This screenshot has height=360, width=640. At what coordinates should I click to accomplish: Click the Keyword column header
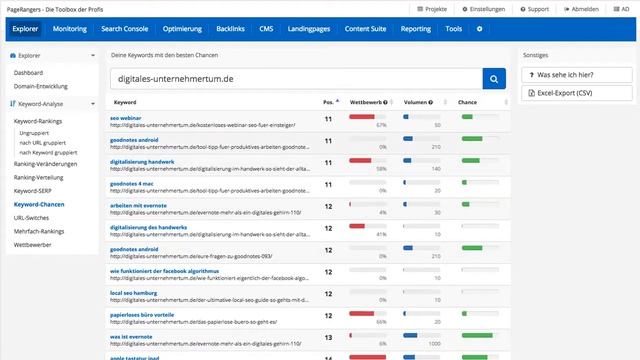(x=125, y=102)
